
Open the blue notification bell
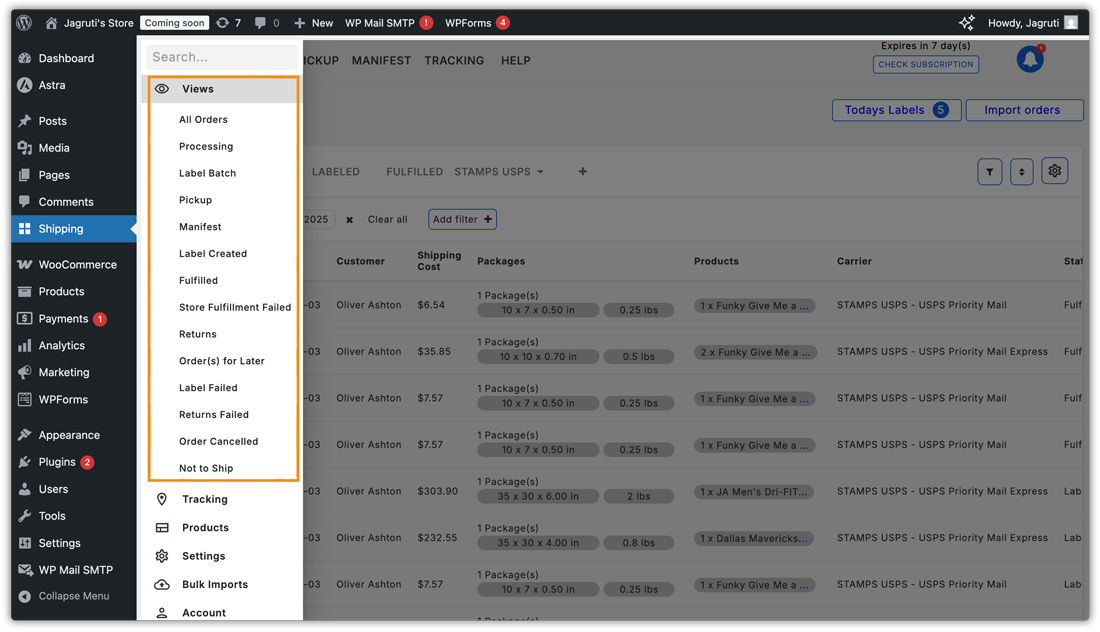click(x=1030, y=59)
